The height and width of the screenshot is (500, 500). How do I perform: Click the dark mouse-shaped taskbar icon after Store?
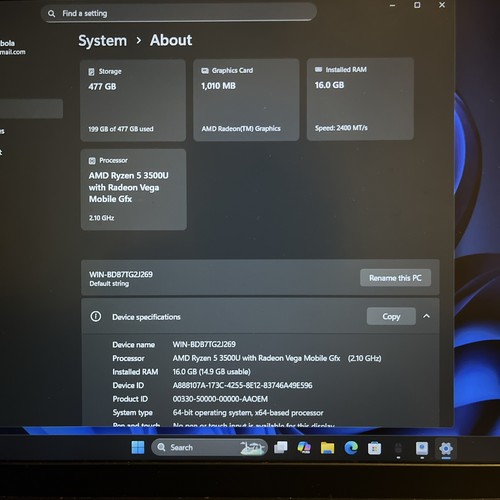click(398, 448)
